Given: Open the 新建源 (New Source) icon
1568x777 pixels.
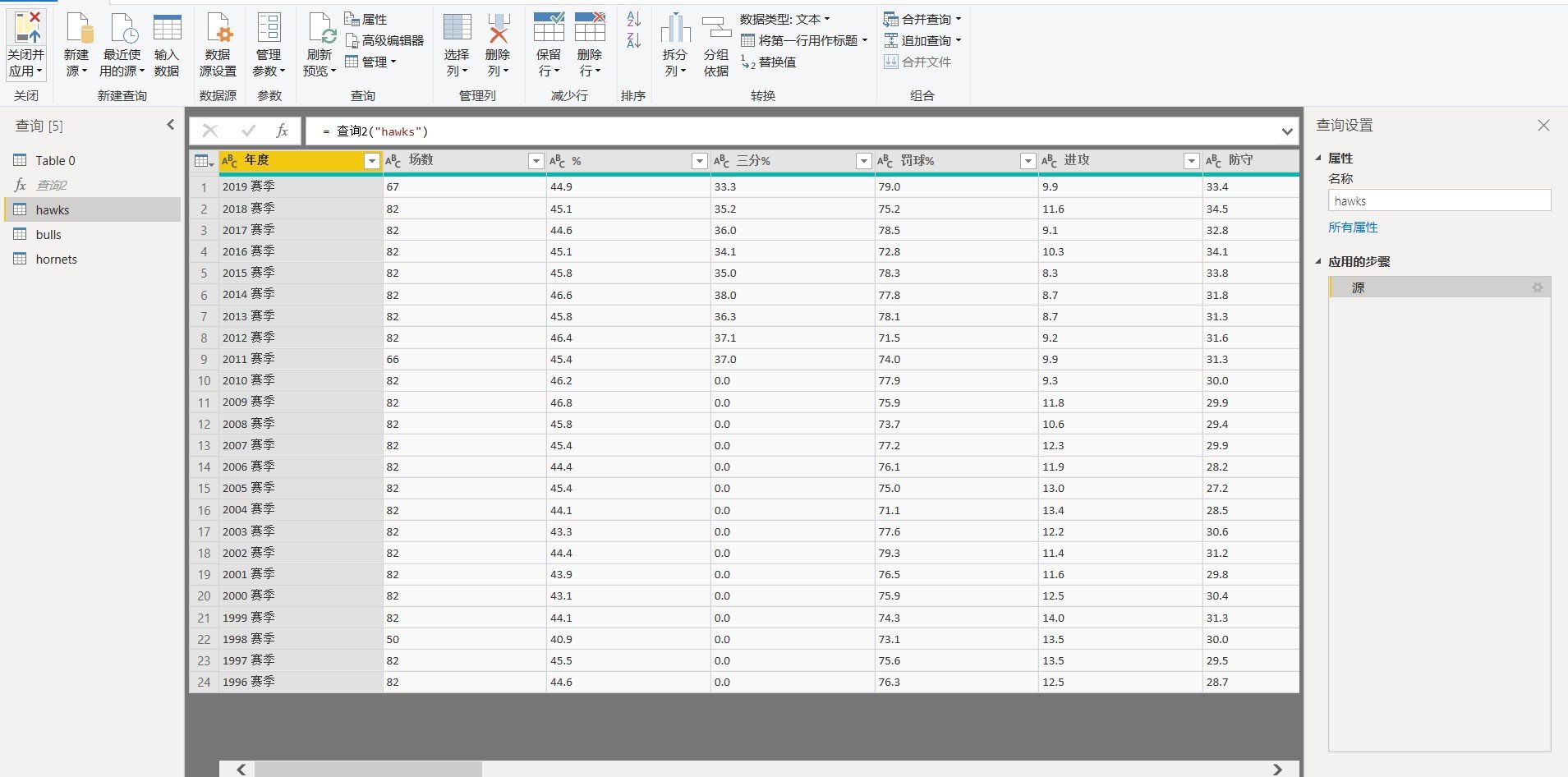Looking at the screenshot, I should point(77,29).
